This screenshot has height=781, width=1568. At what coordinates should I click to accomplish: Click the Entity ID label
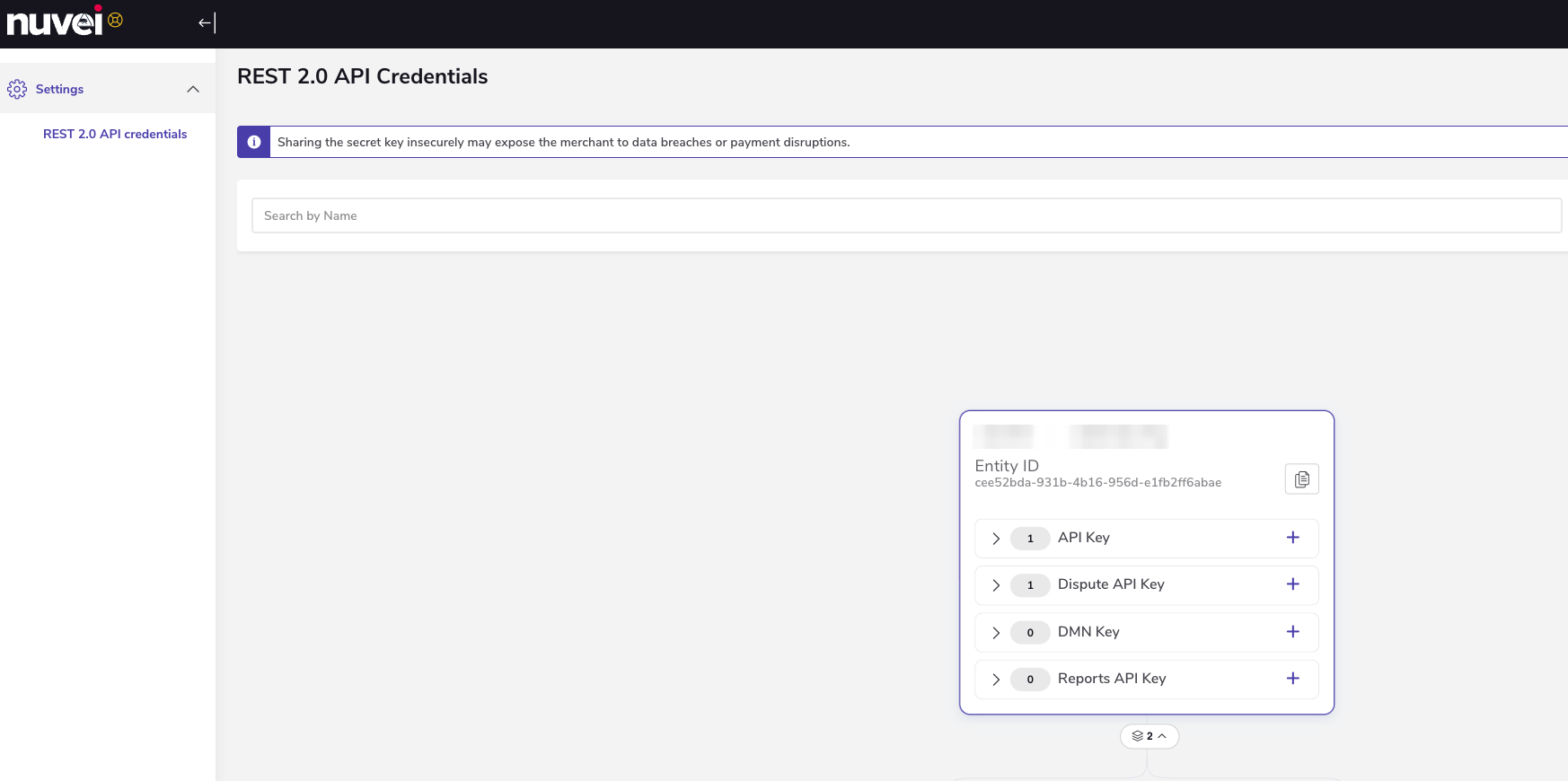pyautogui.click(x=1007, y=466)
